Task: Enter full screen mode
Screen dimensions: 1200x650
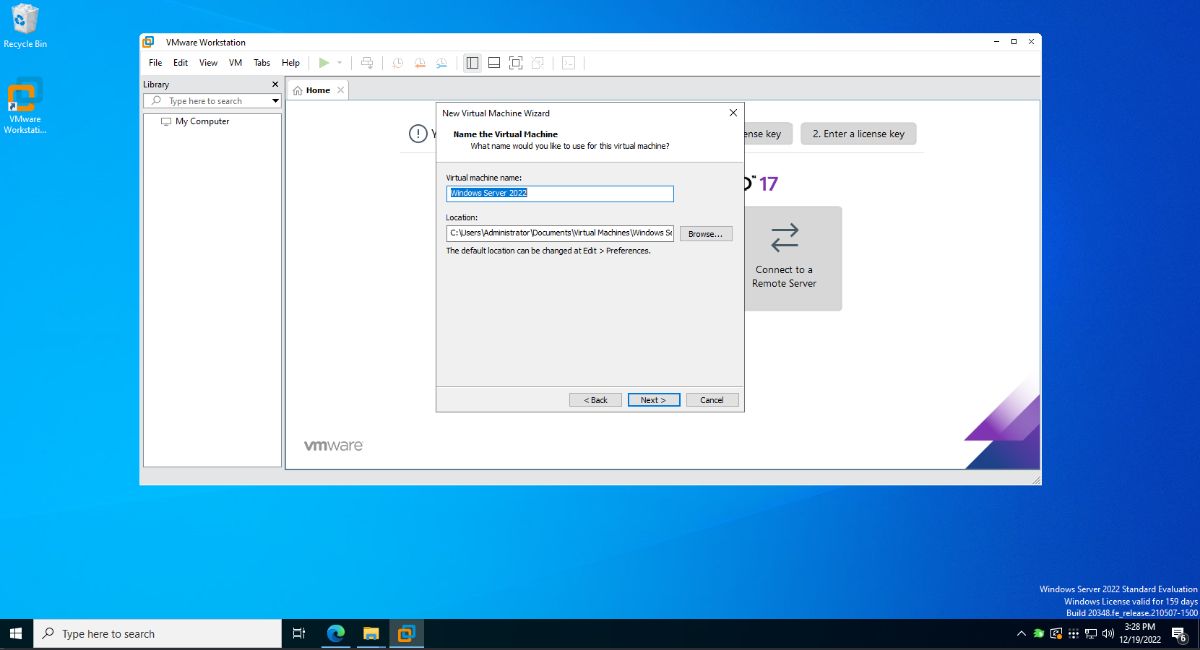Action: (515, 62)
